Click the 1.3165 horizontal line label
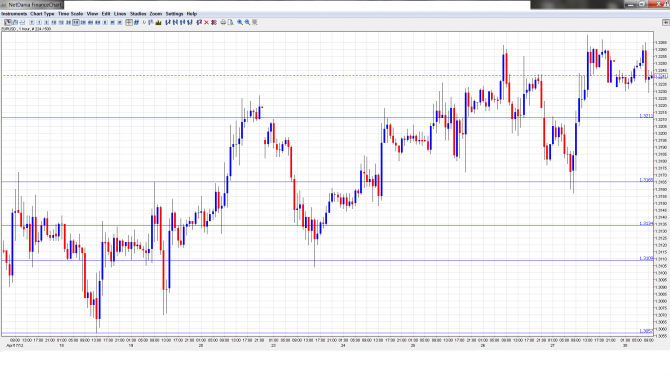The height and width of the screenshot is (376, 670). [x=646, y=180]
